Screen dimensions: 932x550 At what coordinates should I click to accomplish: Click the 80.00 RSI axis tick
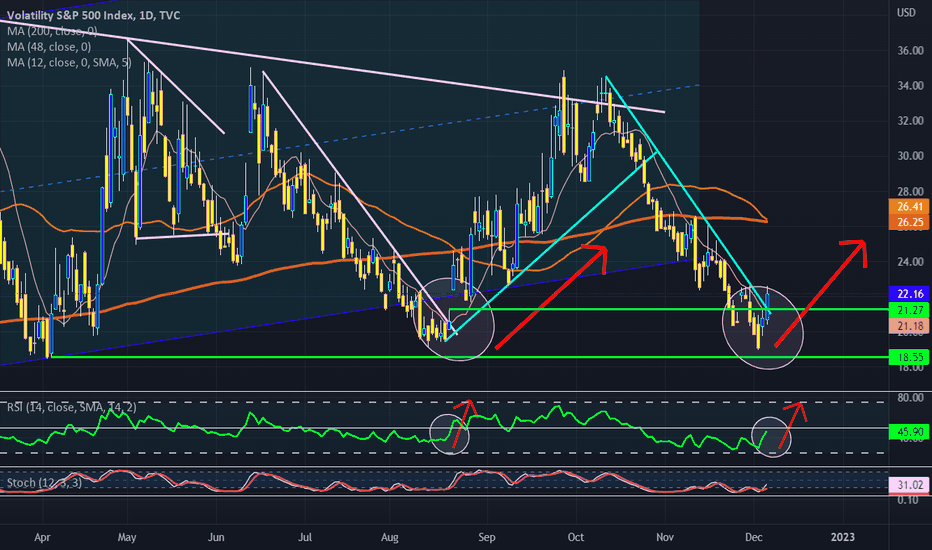(910, 398)
